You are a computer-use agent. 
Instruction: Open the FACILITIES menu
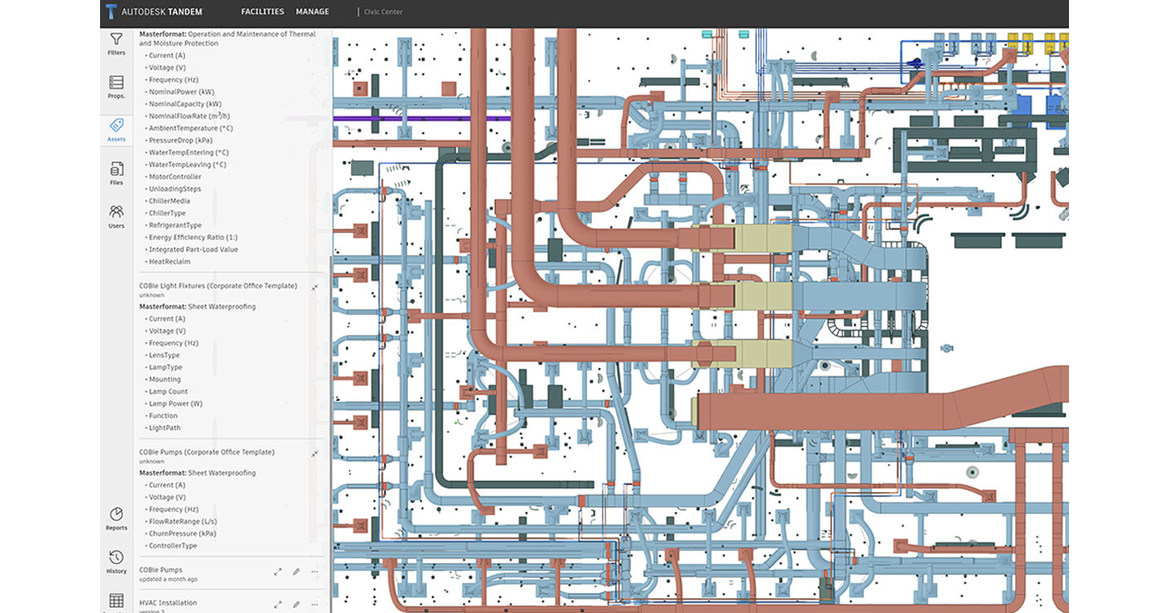[x=262, y=12]
